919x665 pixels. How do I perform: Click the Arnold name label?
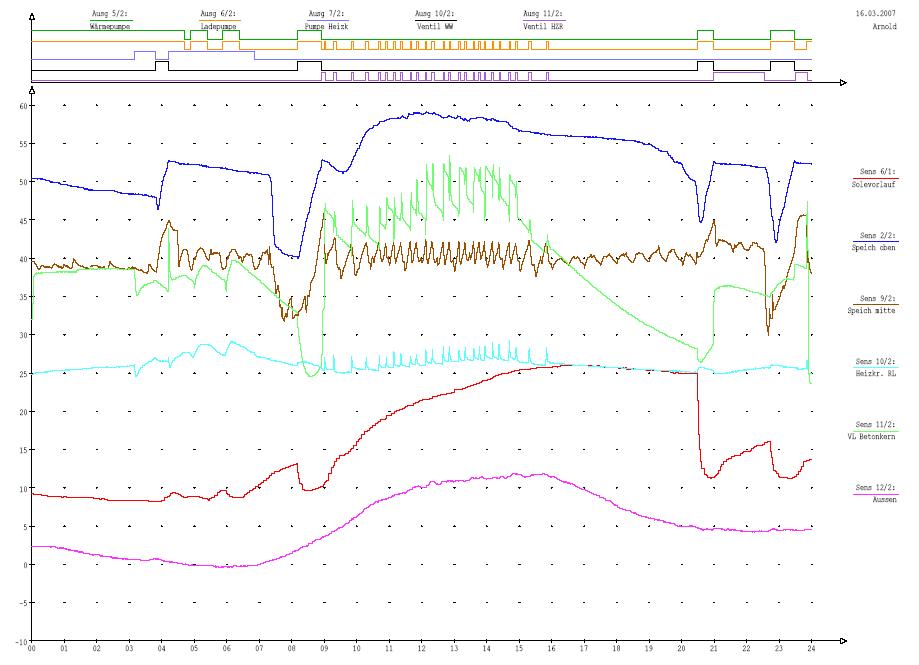click(x=884, y=26)
